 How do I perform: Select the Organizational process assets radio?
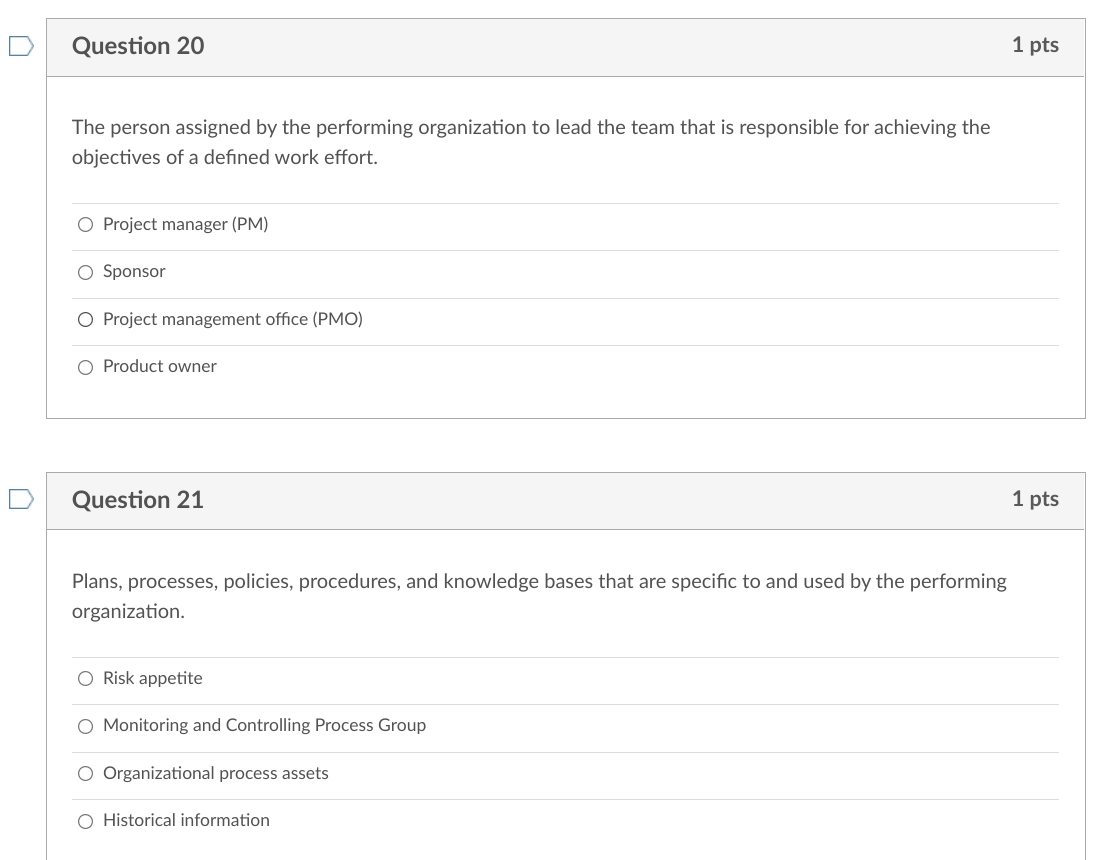(86, 774)
